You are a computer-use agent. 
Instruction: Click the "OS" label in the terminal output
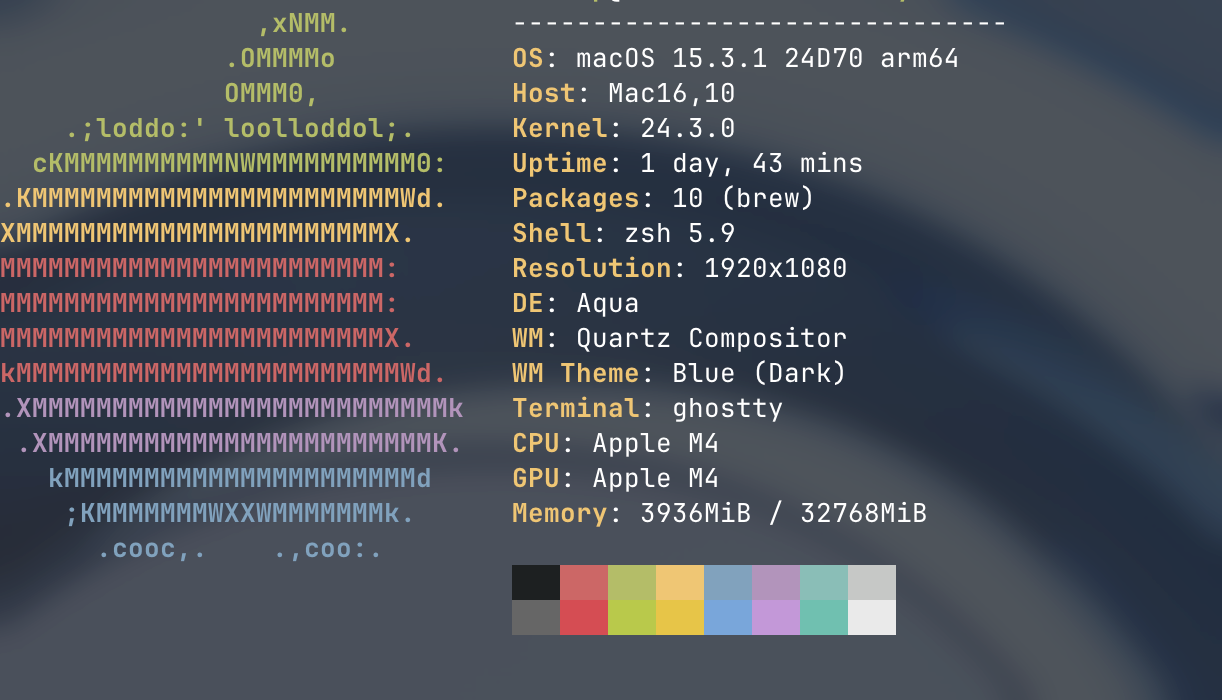pos(528,58)
